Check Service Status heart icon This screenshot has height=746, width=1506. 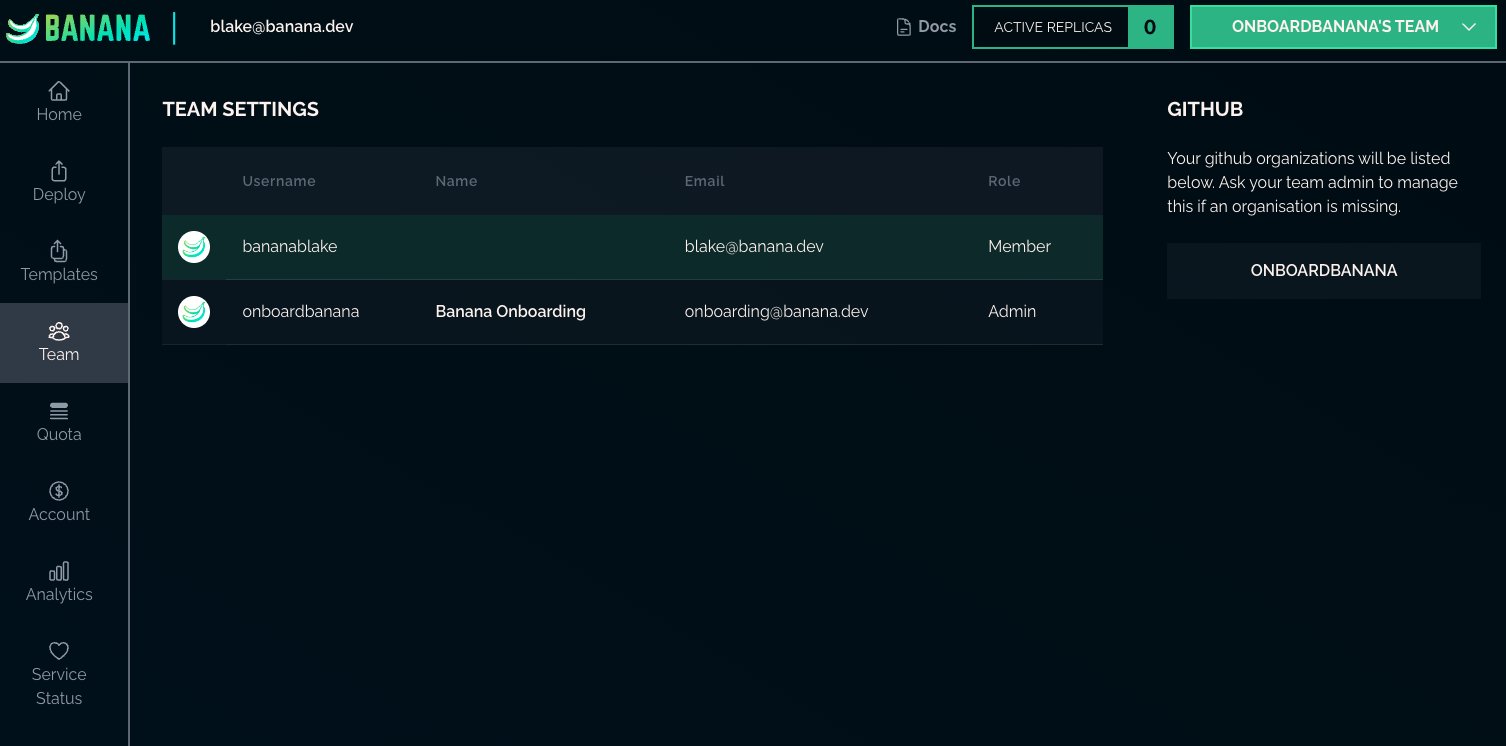pyautogui.click(x=59, y=651)
